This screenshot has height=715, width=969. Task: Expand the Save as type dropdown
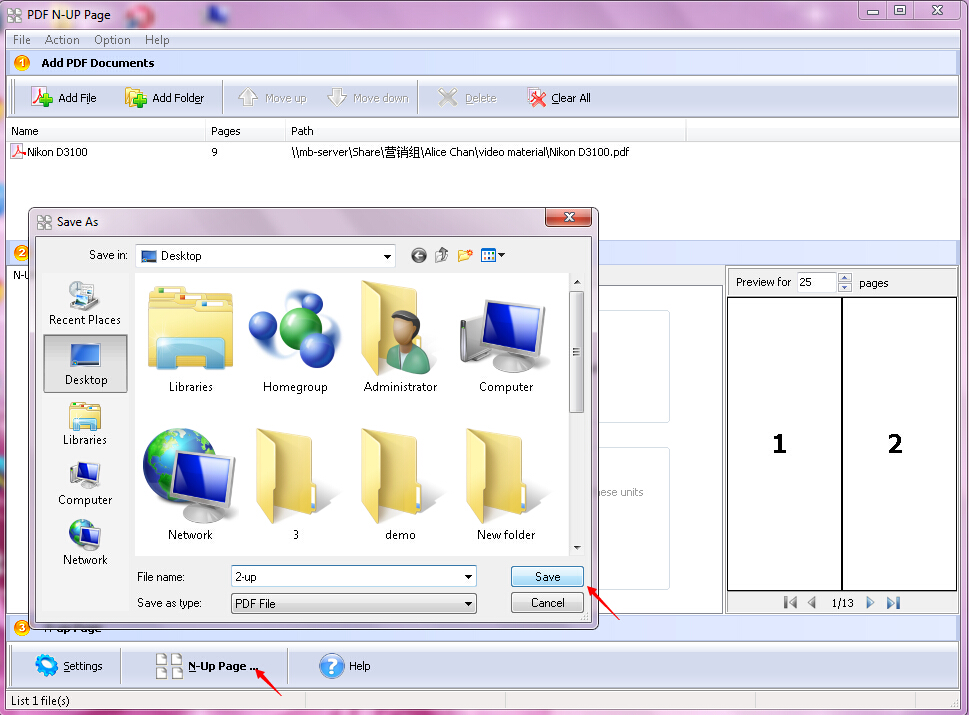468,603
